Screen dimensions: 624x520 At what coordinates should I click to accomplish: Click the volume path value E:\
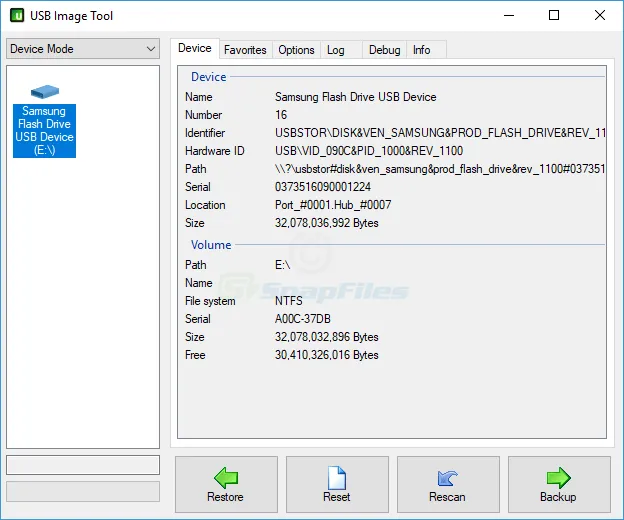click(282, 265)
